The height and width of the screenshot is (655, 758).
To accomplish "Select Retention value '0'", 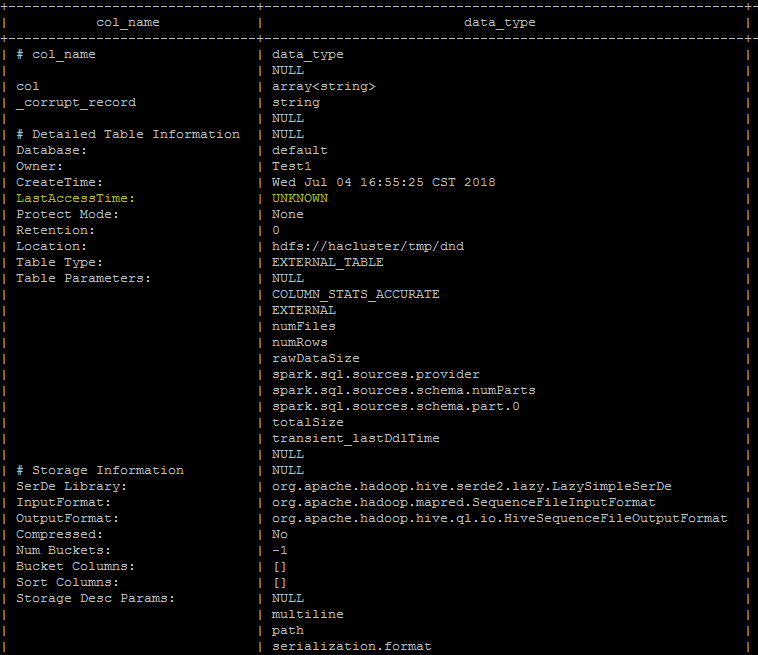I will point(276,230).
